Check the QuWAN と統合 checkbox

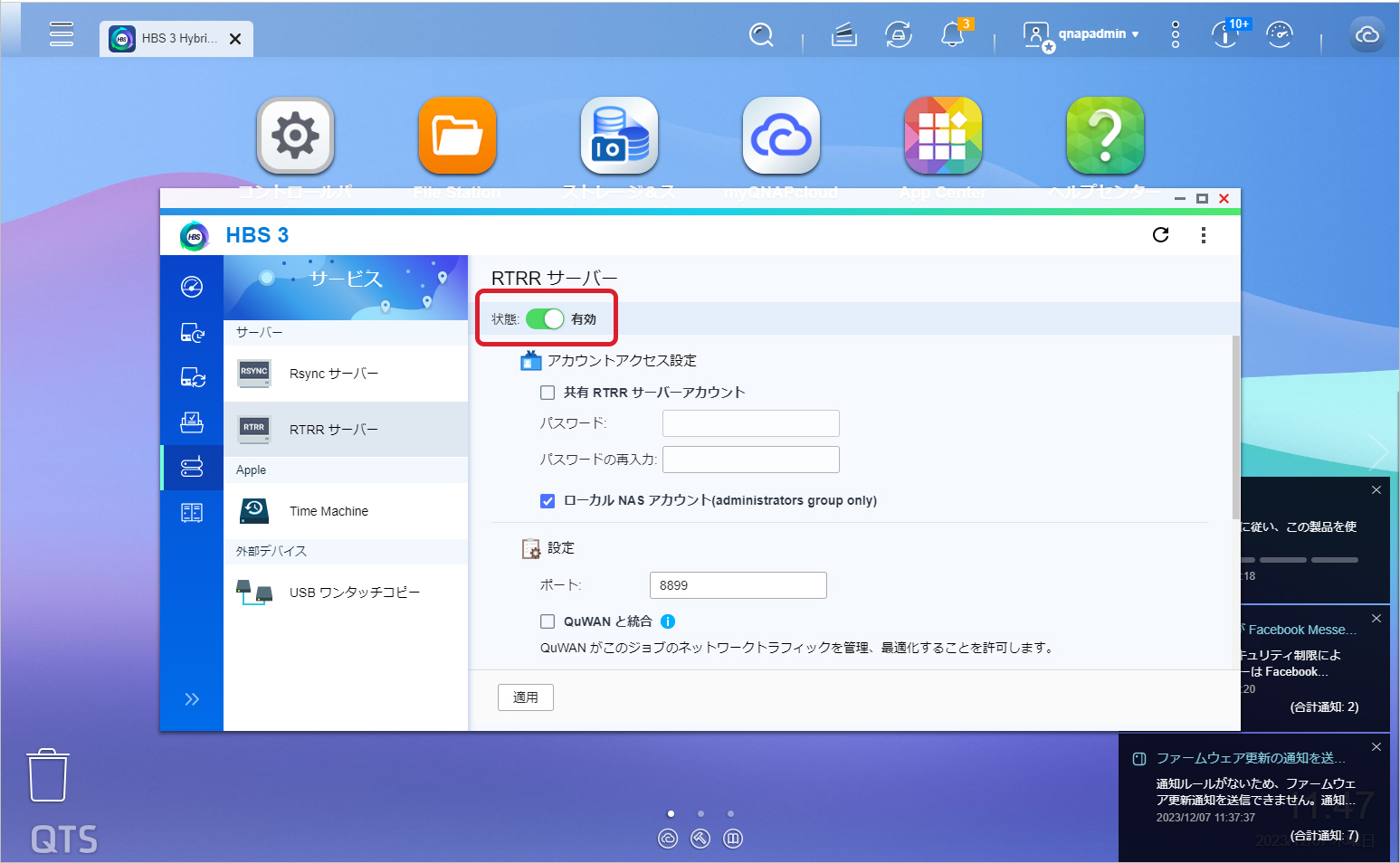[548, 621]
